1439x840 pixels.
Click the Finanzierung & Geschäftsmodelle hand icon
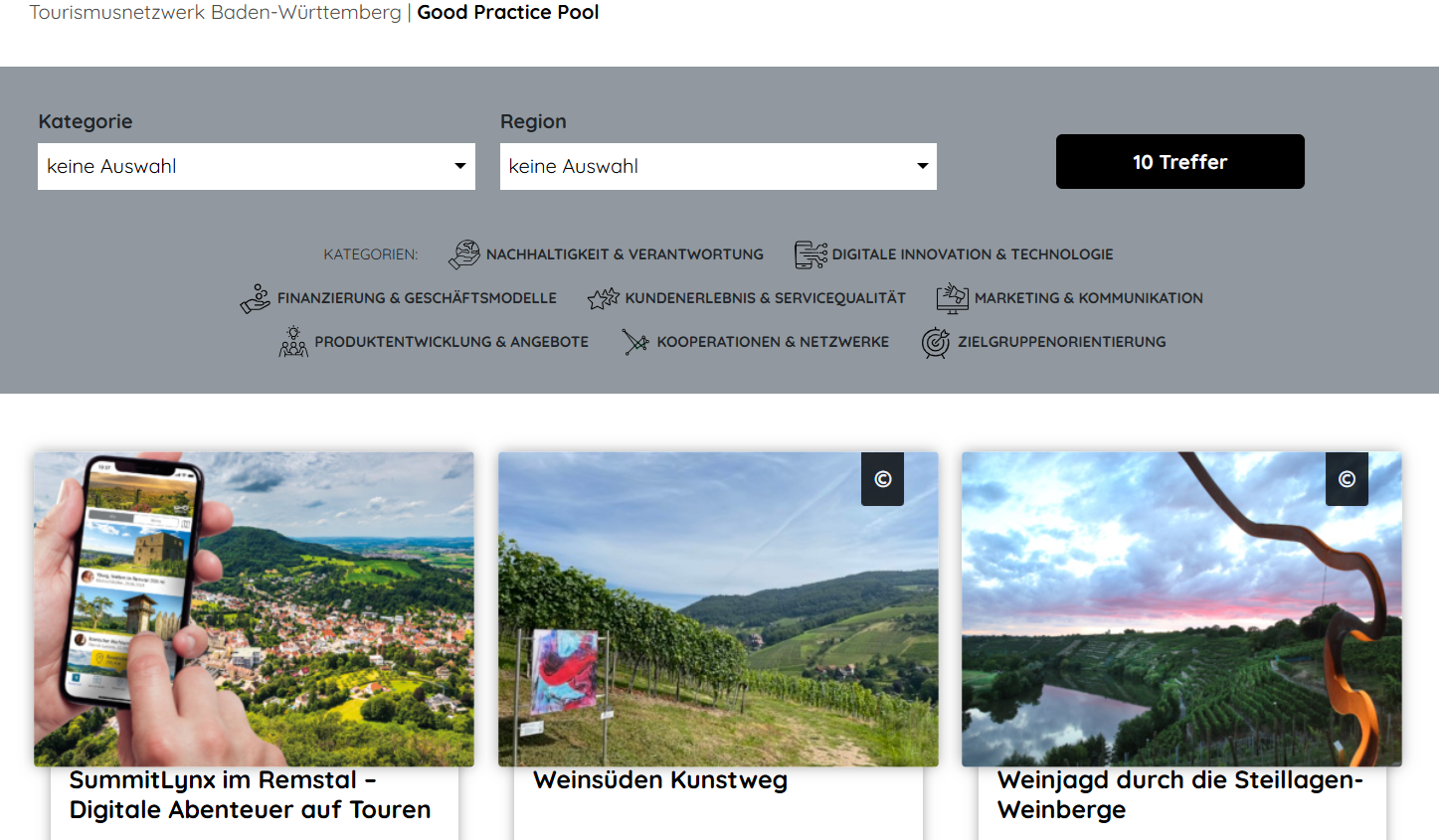pos(256,298)
